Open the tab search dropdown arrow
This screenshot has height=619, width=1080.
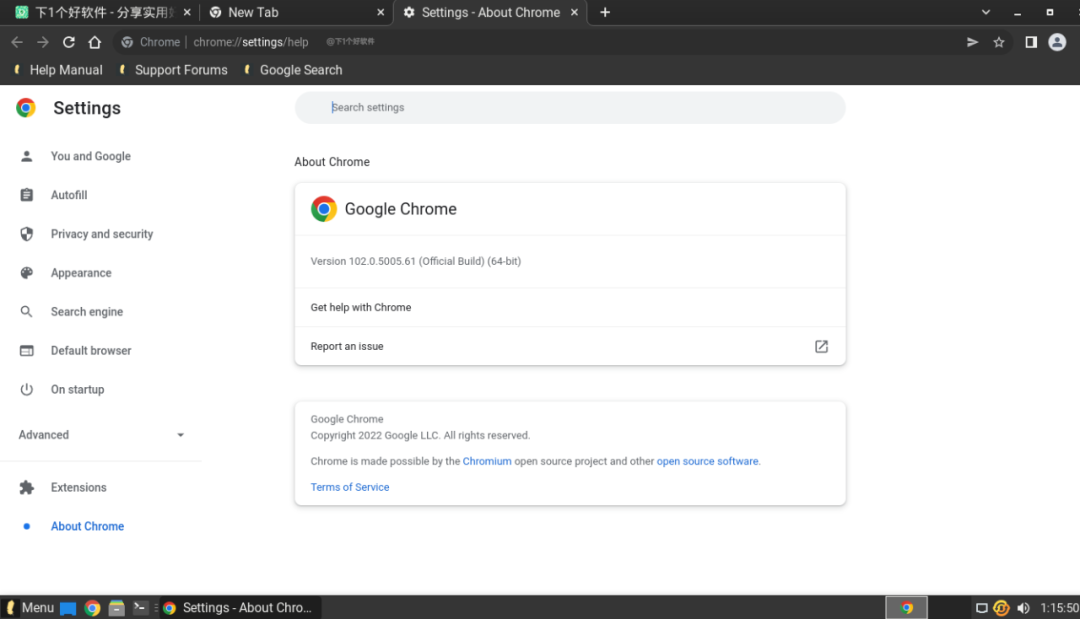click(x=986, y=12)
